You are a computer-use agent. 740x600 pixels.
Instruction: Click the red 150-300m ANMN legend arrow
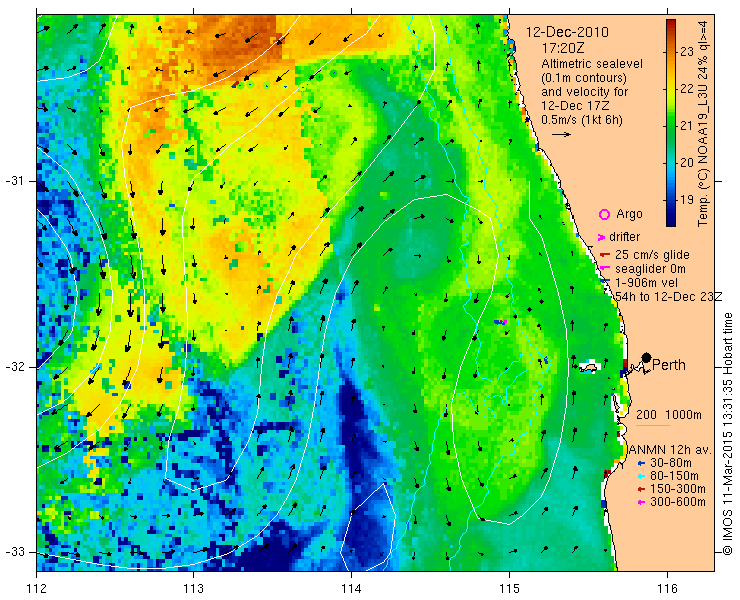[640, 489]
